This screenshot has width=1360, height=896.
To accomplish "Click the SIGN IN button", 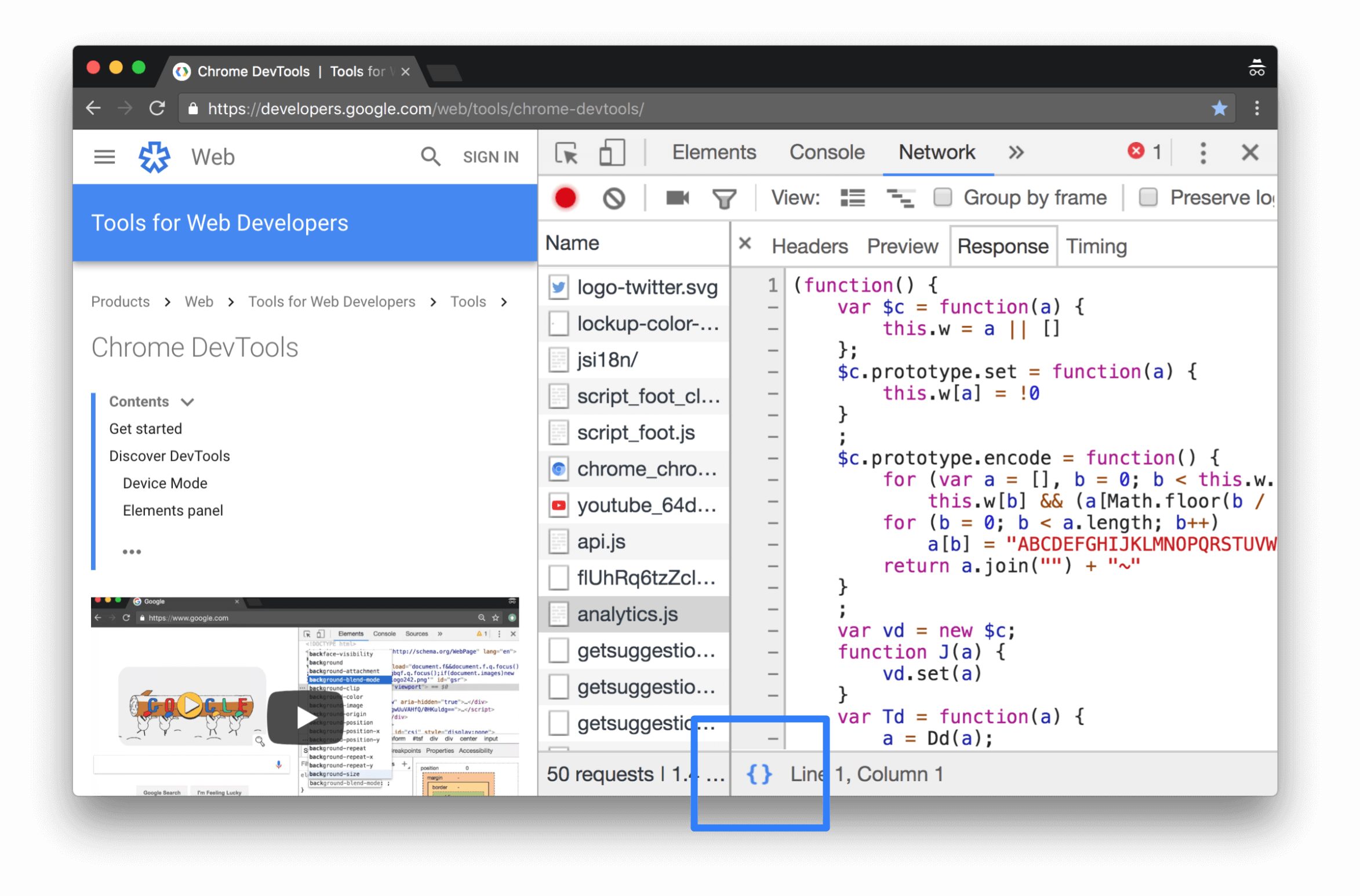I will coord(489,156).
